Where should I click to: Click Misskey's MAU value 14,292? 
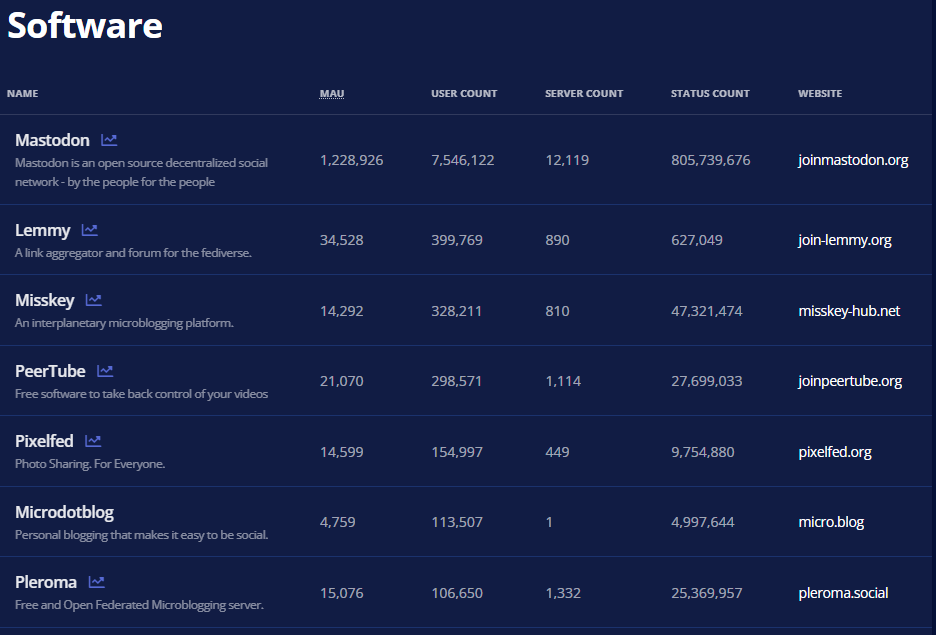pyautogui.click(x=341, y=311)
